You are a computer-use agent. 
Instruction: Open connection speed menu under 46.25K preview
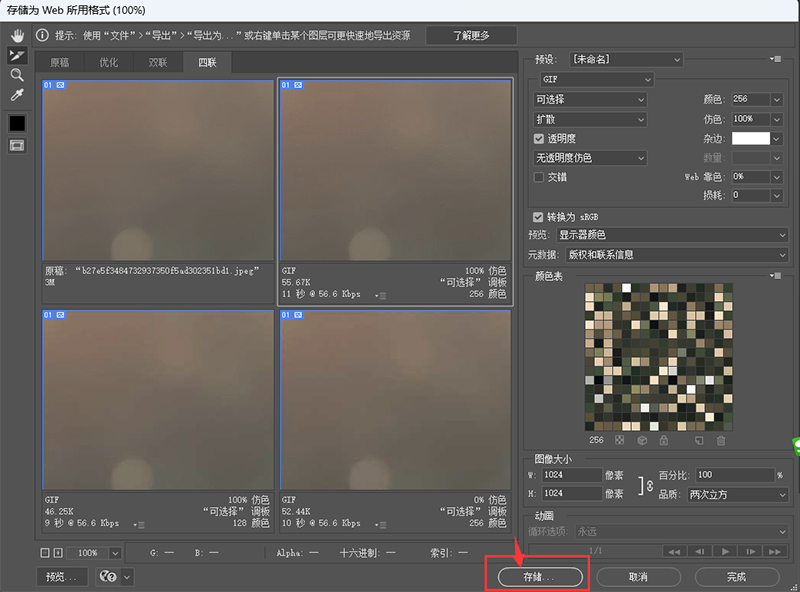(x=139, y=525)
